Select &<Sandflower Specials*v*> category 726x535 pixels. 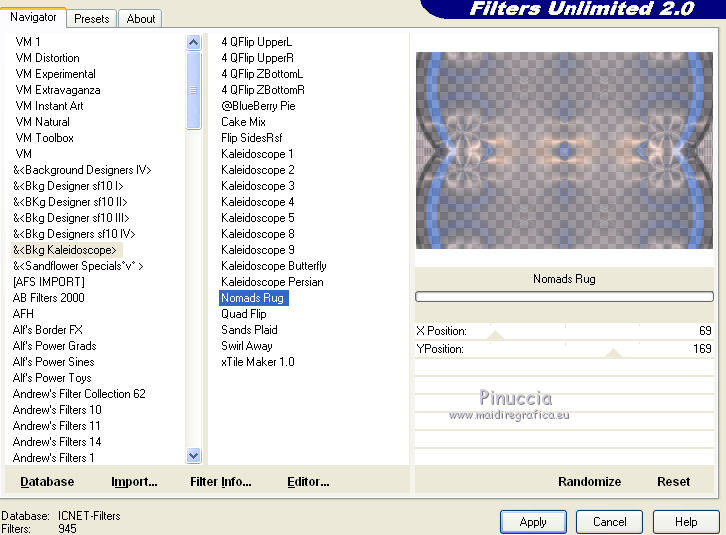[78, 266]
